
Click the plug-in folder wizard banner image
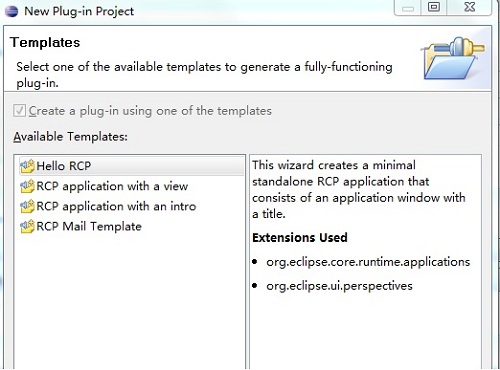454,58
